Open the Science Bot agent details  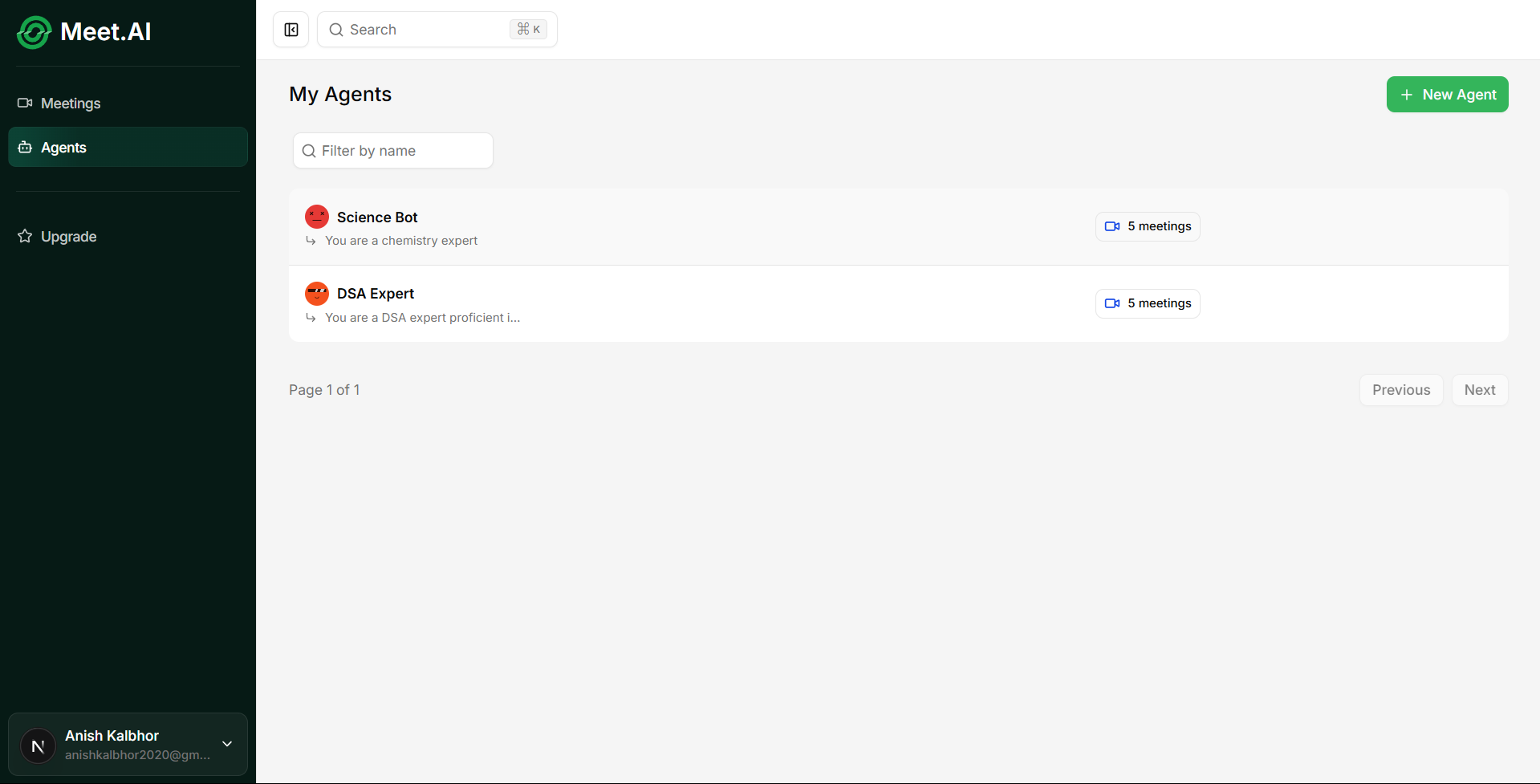376,217
